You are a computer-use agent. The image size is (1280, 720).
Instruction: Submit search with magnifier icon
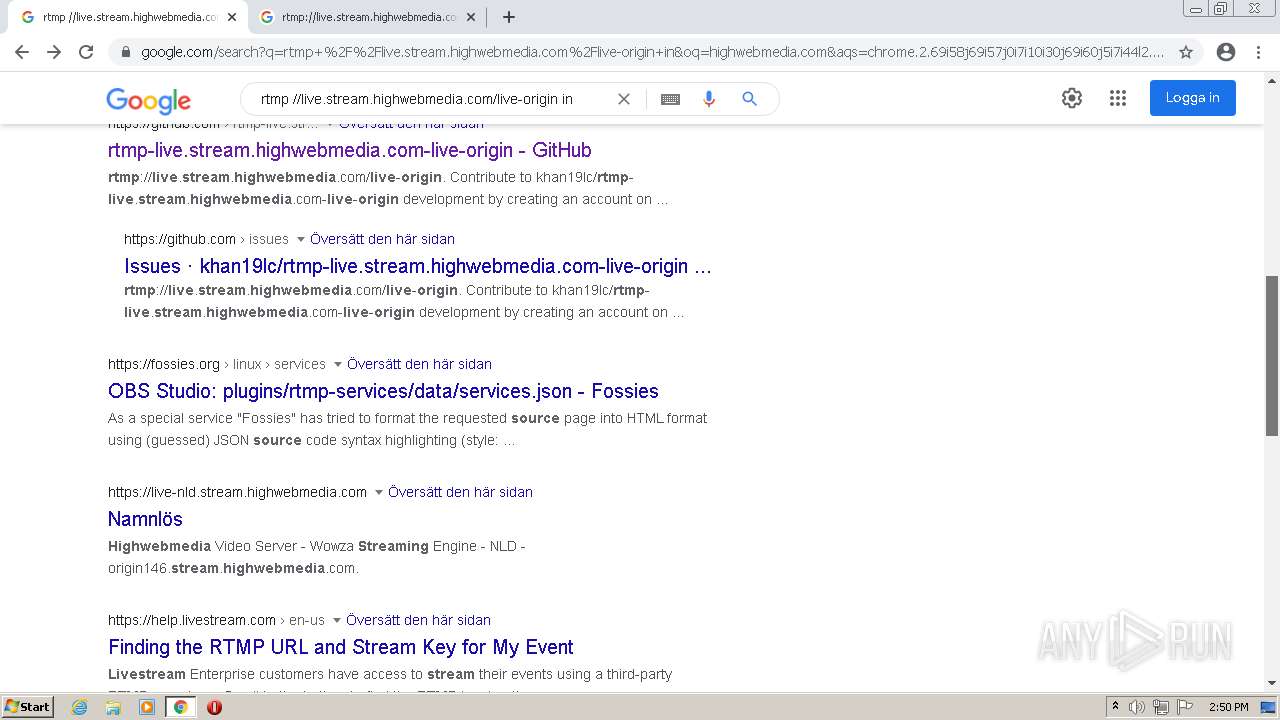[x=749, y=99]
